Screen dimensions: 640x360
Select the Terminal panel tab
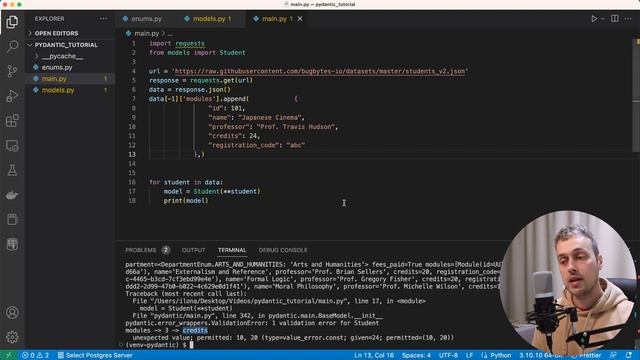[x=232, y=250]
